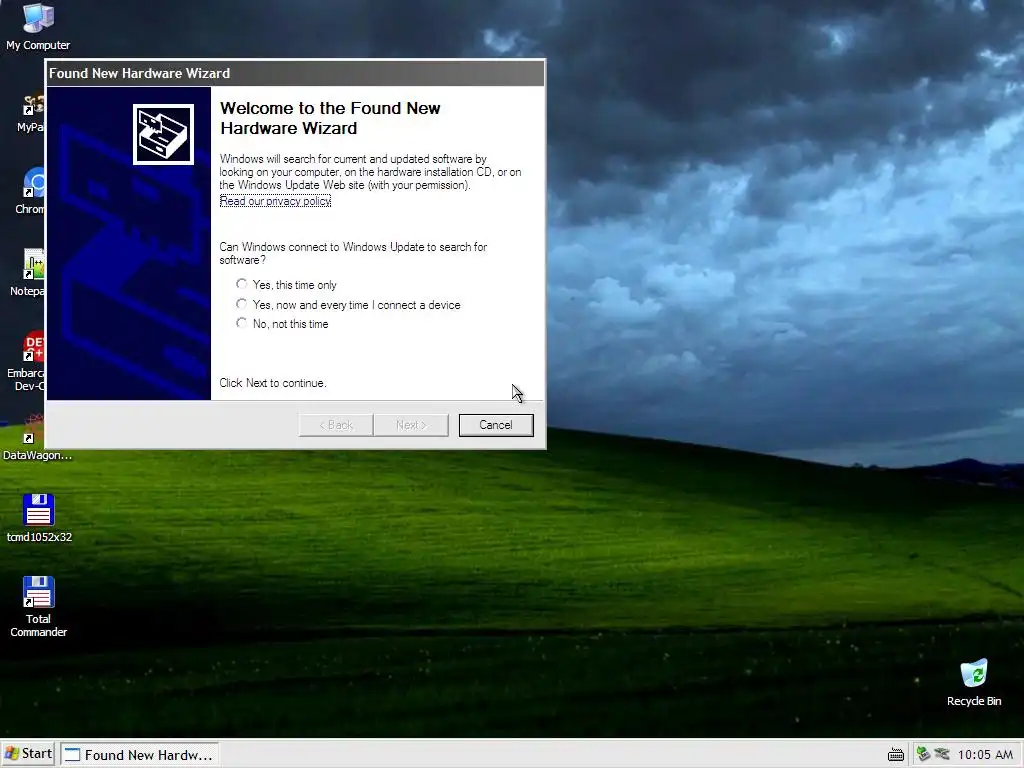Image resolution: width=1024 pixels, height=768 pixels.
Task: Open the tcmd1052x32 installer icon
Action: pyautogui.click(x=39, y=518)
